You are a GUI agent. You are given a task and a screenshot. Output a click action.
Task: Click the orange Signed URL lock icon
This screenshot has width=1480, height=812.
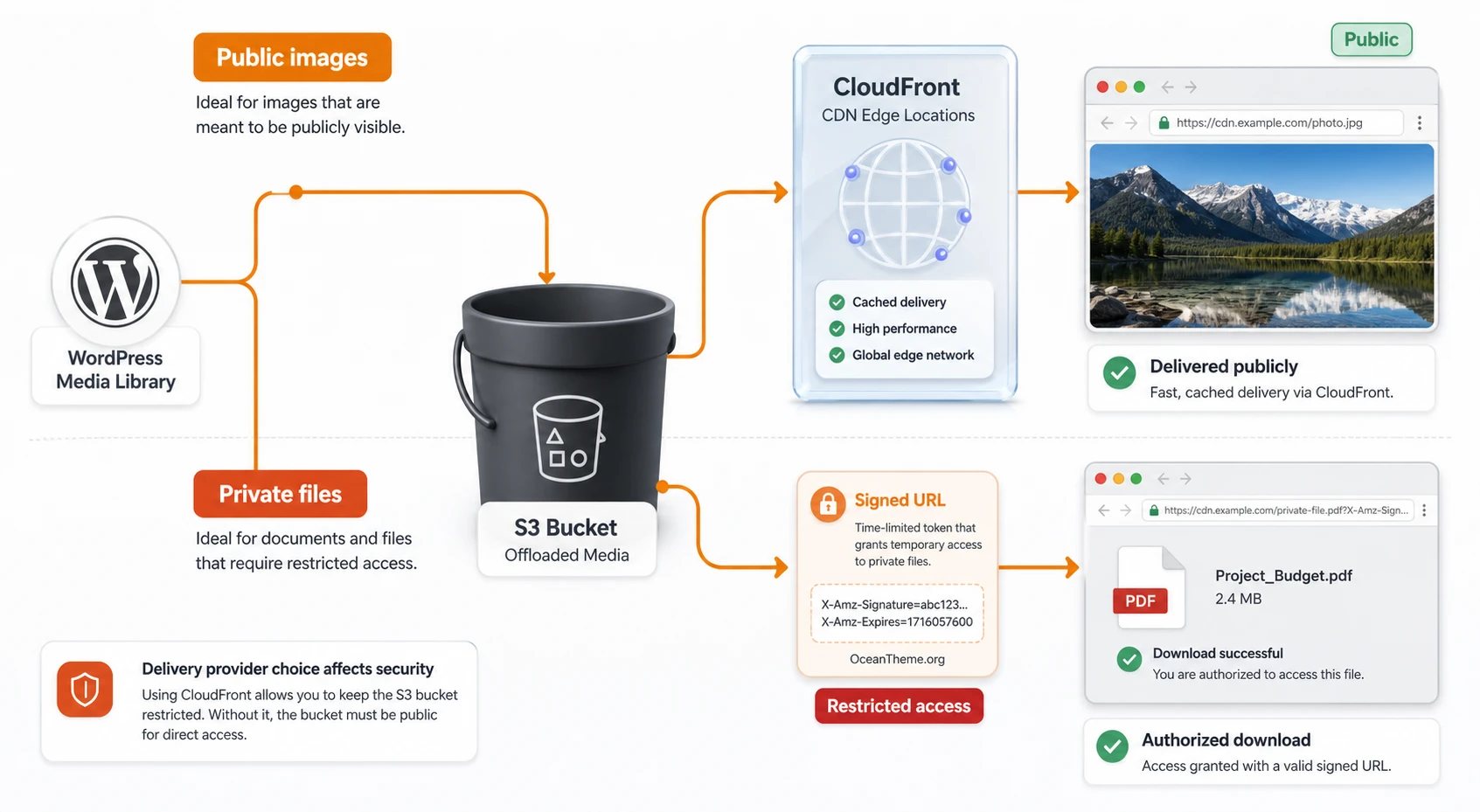[828, 504]
